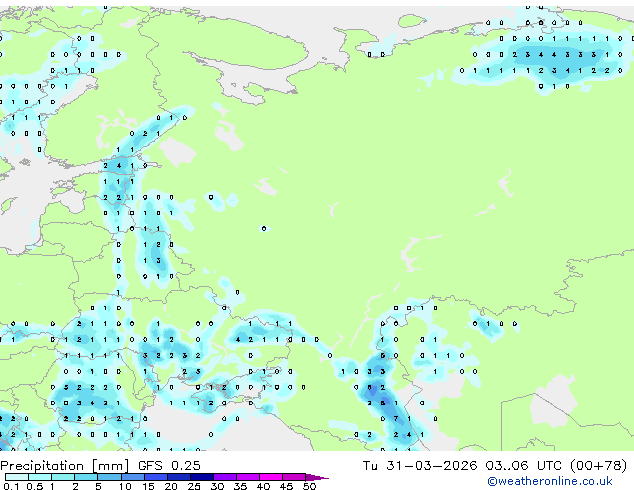Image resolution: width=634 pixels, height=490 pixels.
Task: Pick the 40–45 mm magenta legend swatch
Action: click(271, 477)
